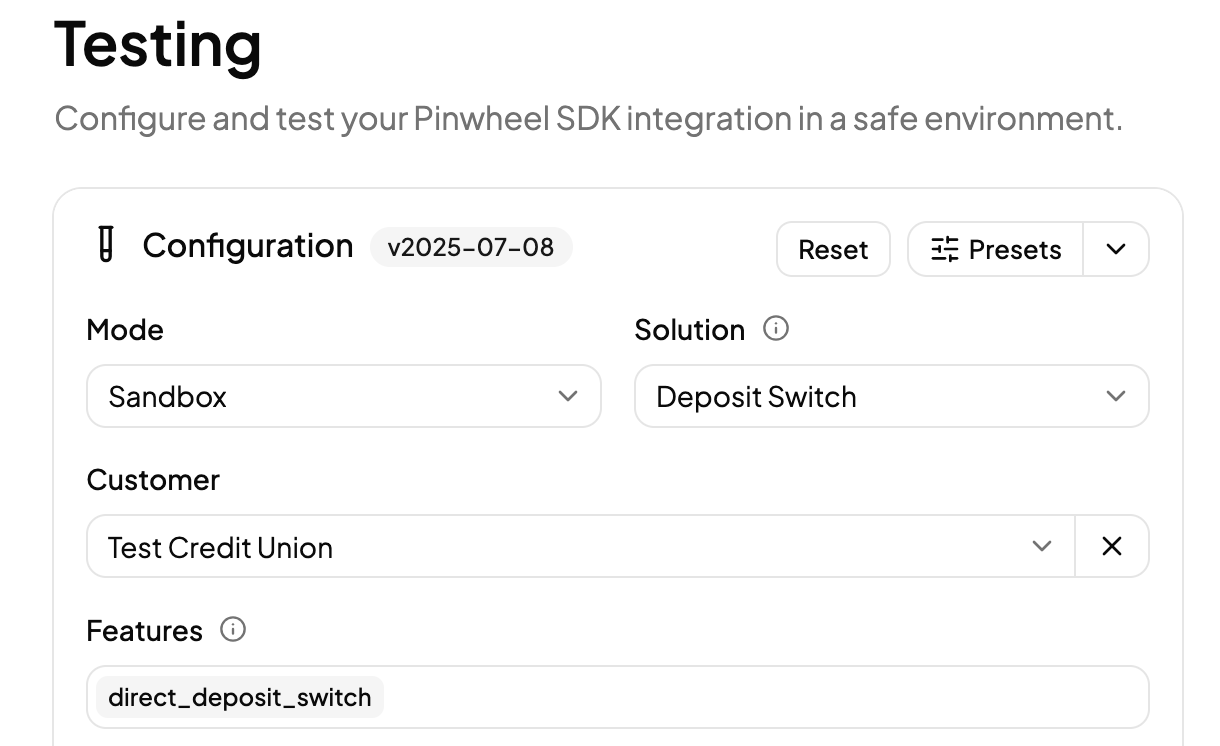Click the Testing page title
1220x746 pixels.
[x=158, y=44]
